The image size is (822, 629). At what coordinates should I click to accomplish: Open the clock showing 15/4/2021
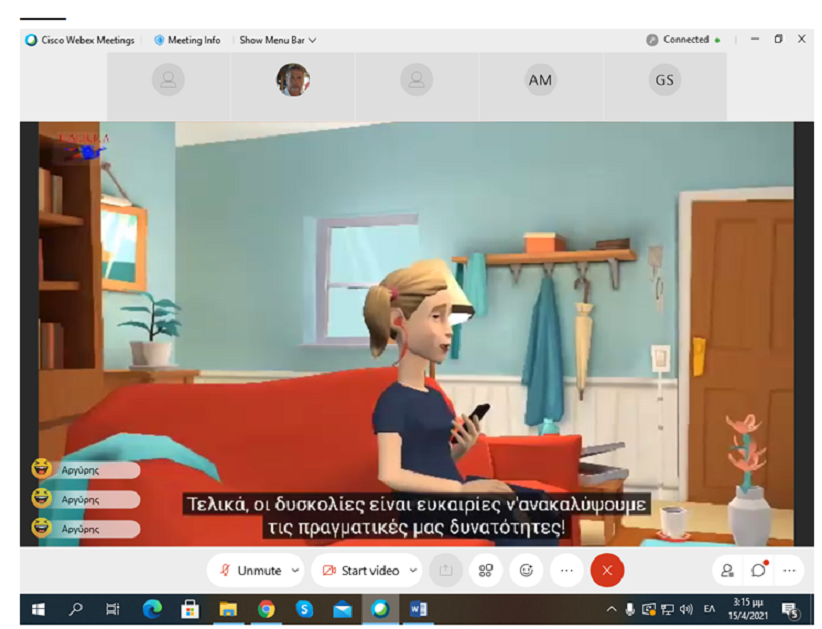748,609
